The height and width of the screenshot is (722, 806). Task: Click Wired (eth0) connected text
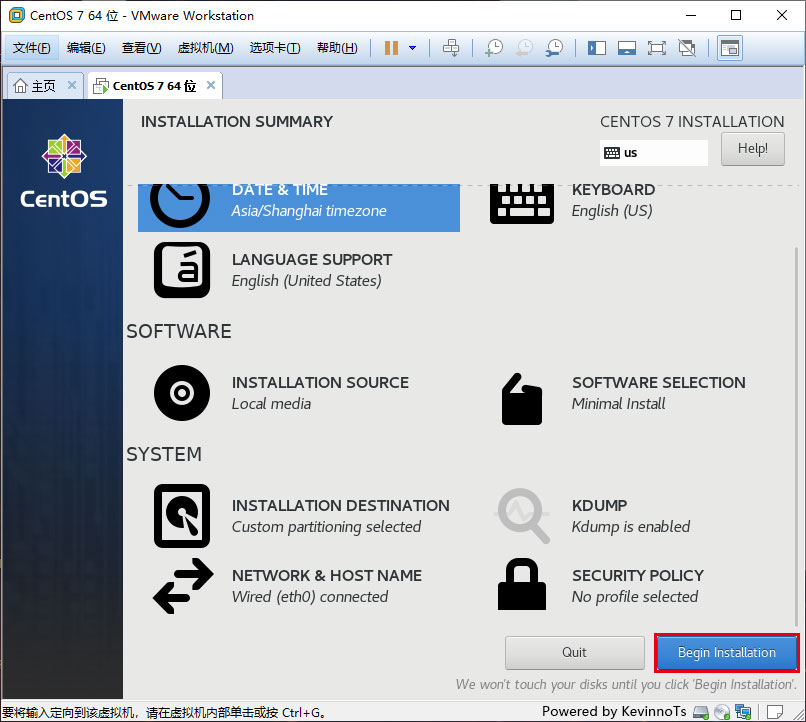tap(310, 597)
